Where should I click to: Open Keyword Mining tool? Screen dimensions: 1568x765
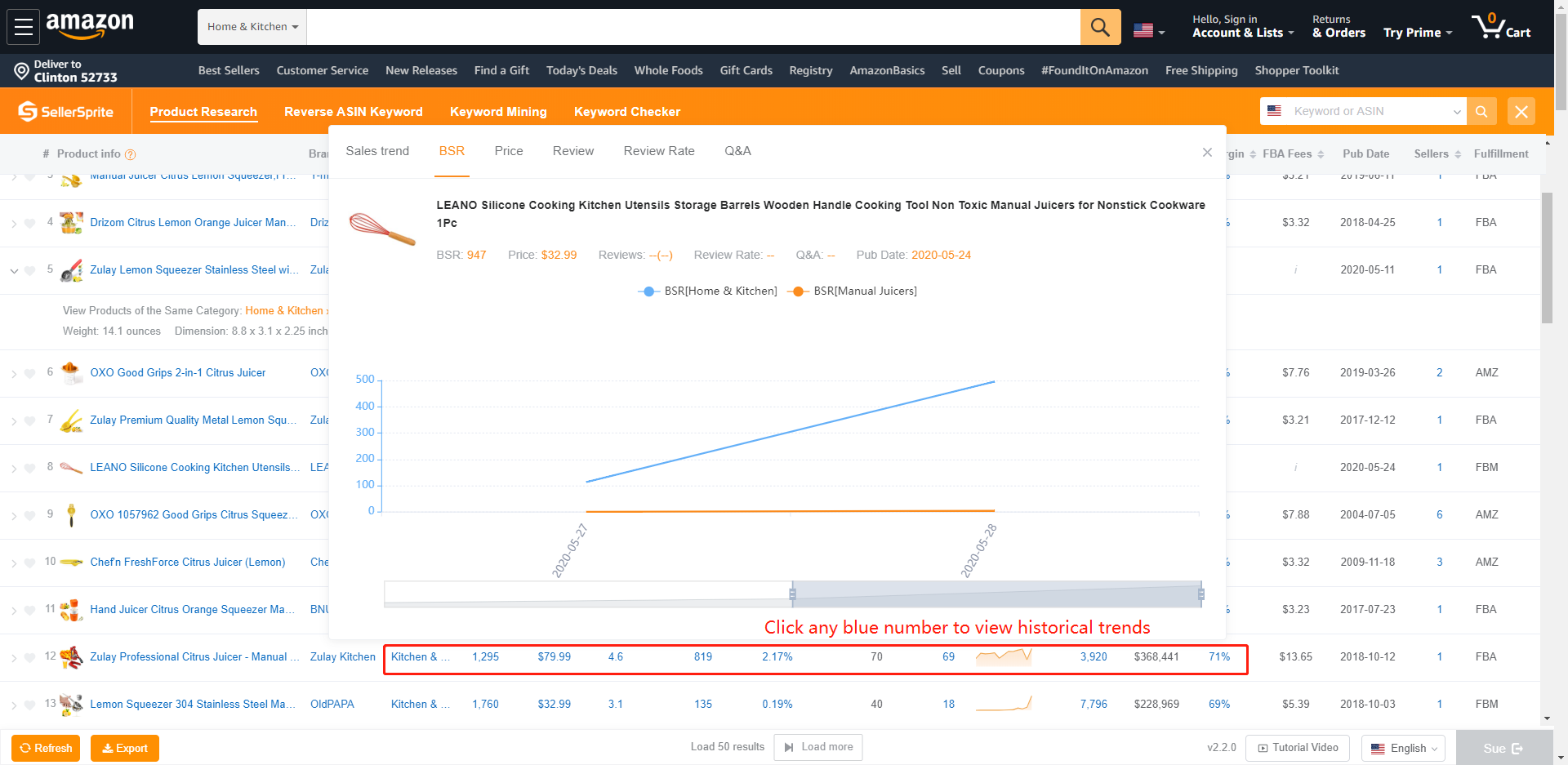[498, 112]
